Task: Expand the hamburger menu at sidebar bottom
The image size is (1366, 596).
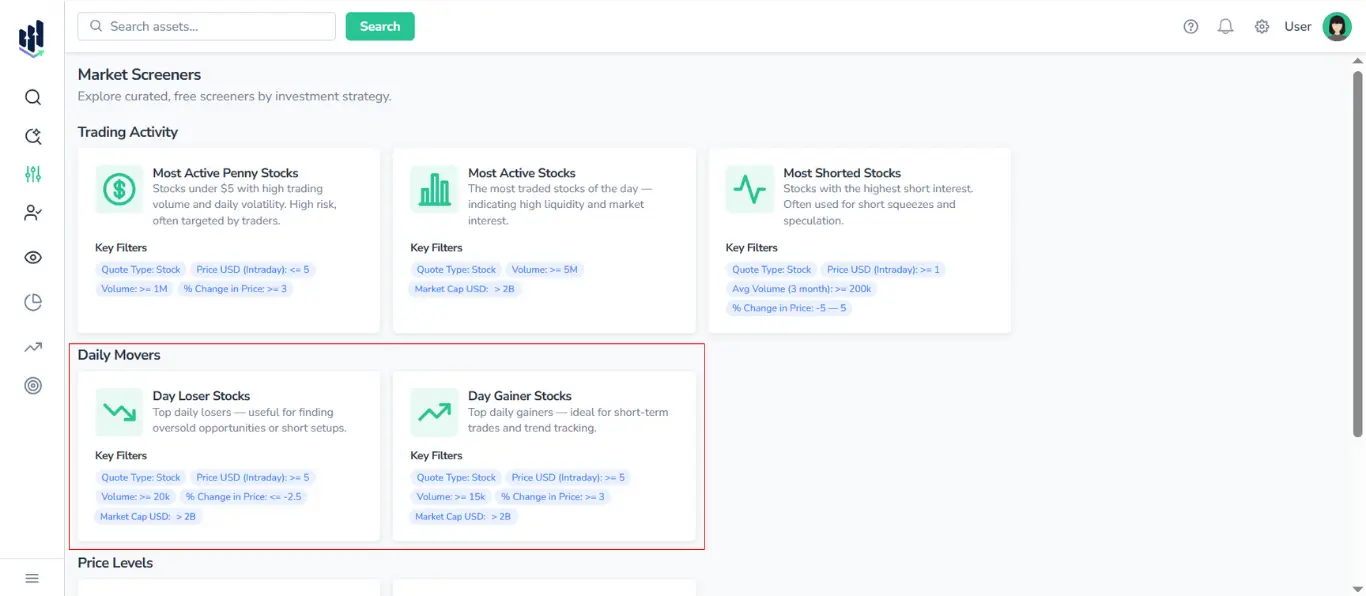Action: click(31, 577)
